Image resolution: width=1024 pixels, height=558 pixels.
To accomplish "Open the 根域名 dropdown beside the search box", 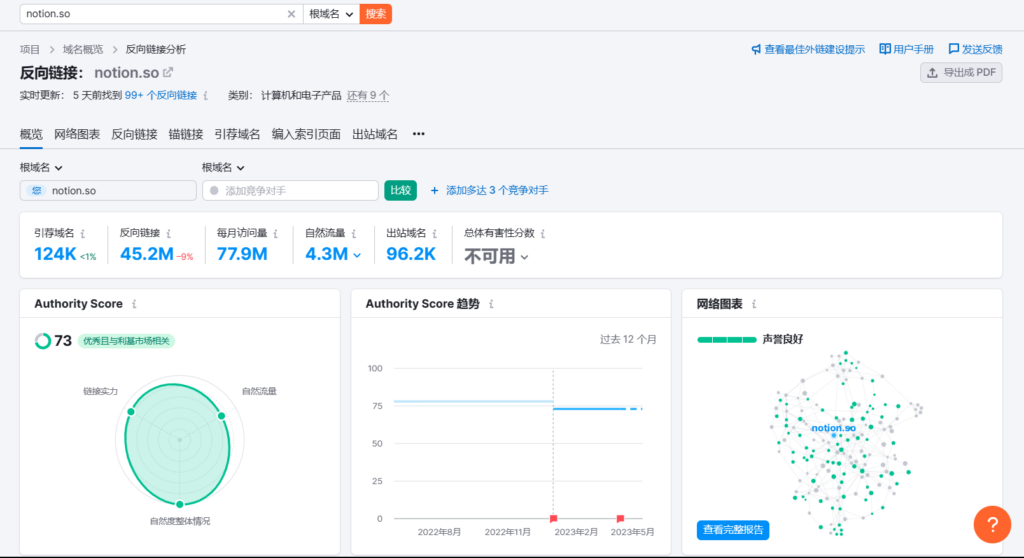I will 331,14.
